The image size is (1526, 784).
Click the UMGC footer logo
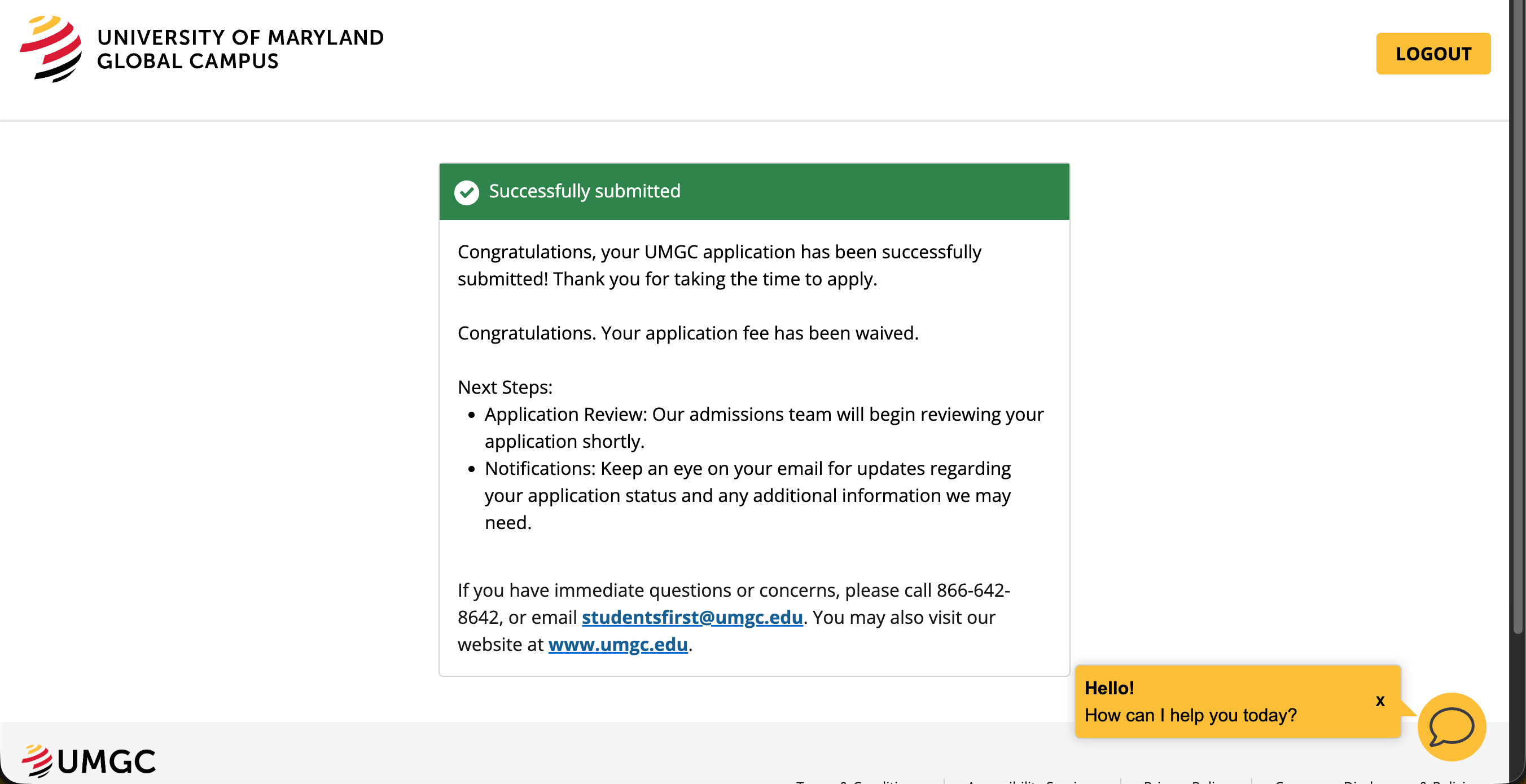tap(89, 761)
